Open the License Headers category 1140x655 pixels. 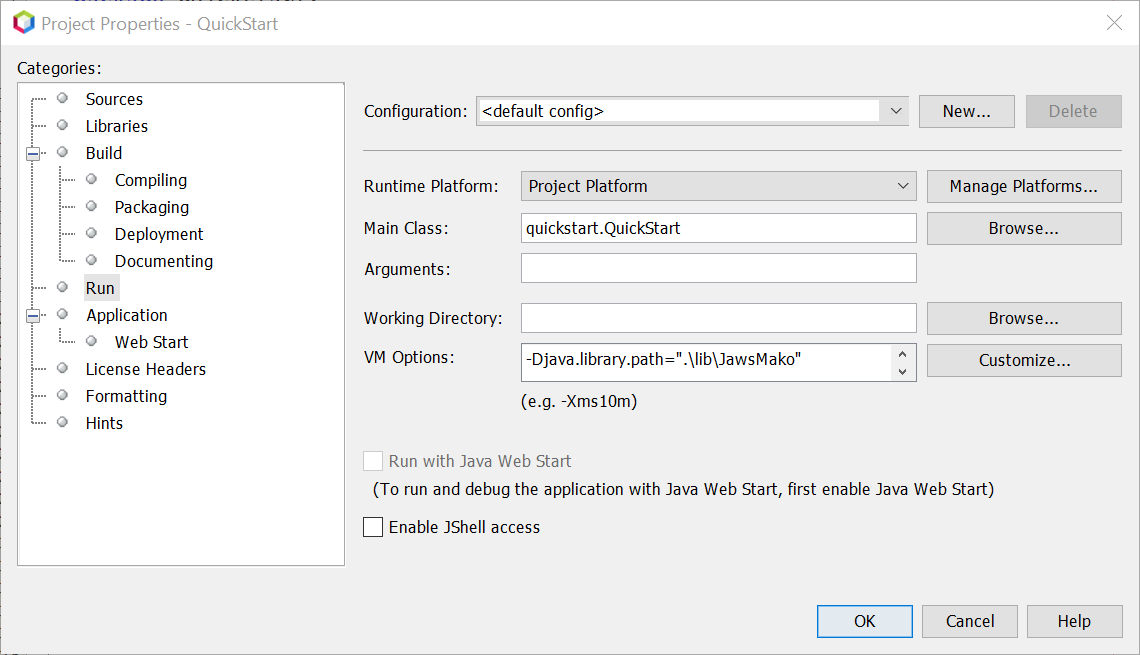[x=145, y=369]
